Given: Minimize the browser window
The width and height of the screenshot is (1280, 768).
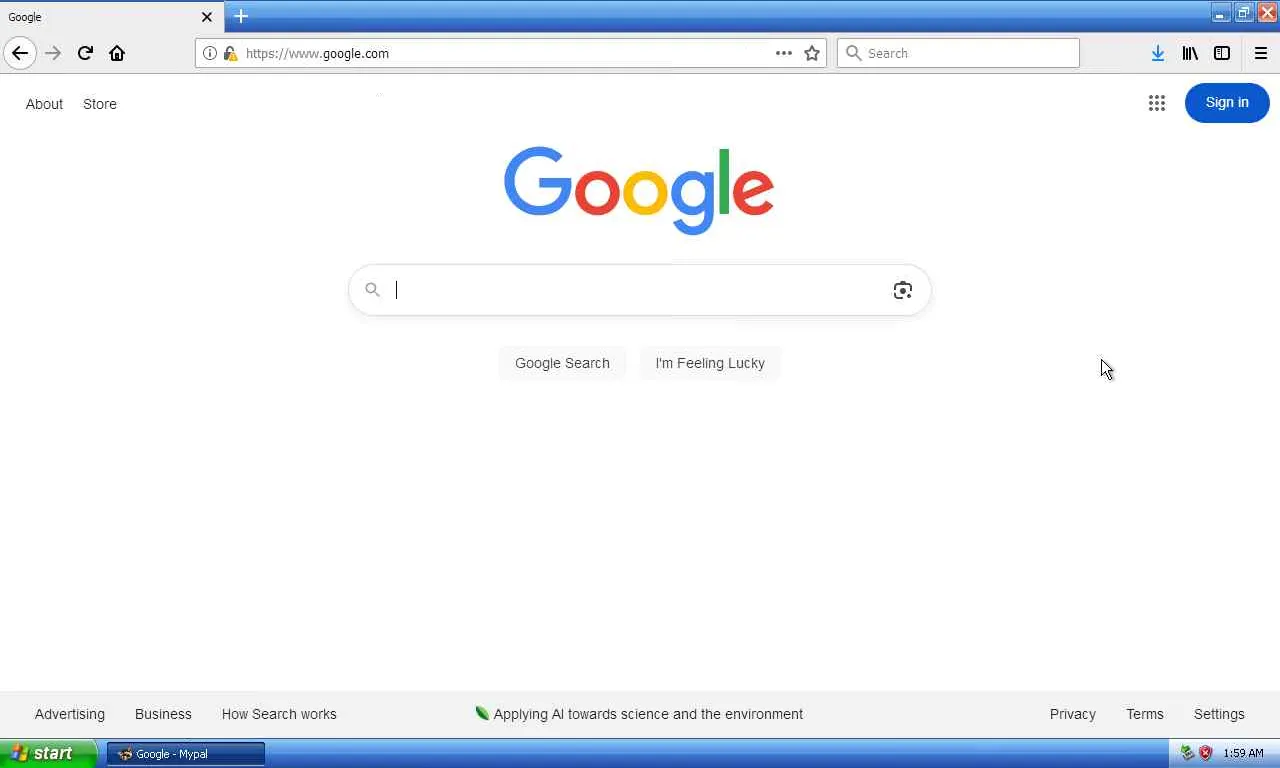Looking at the screenshot, I should pos(1221,13).
